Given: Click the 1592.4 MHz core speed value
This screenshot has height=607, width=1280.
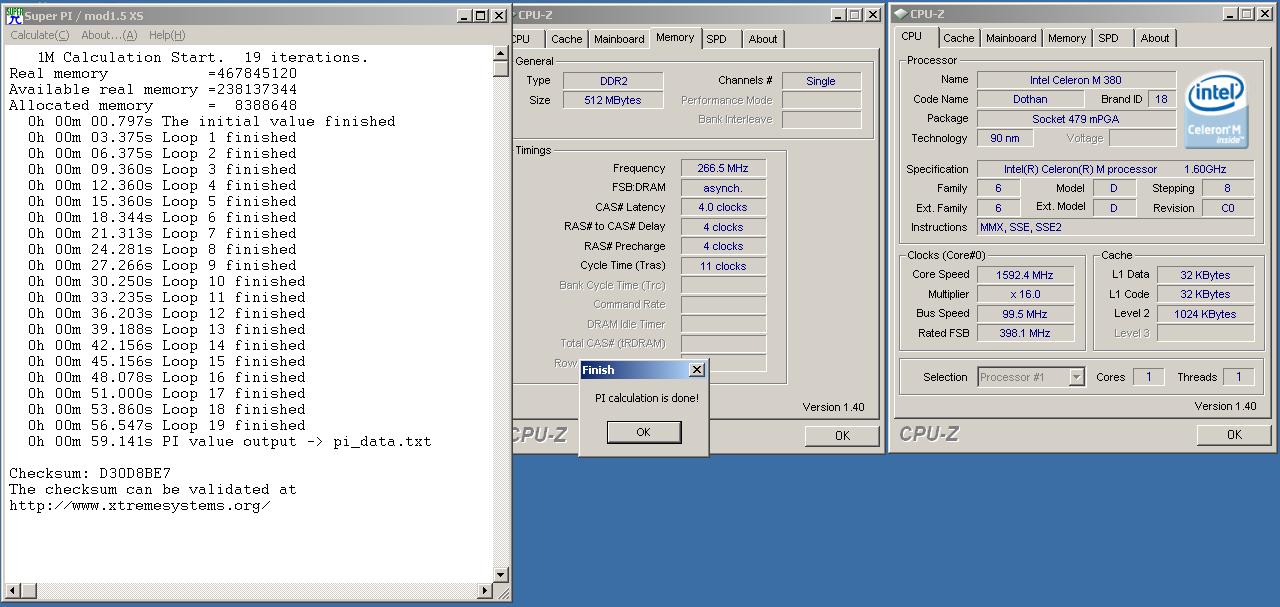Looking at the screenshot, I should point(1028,275).
